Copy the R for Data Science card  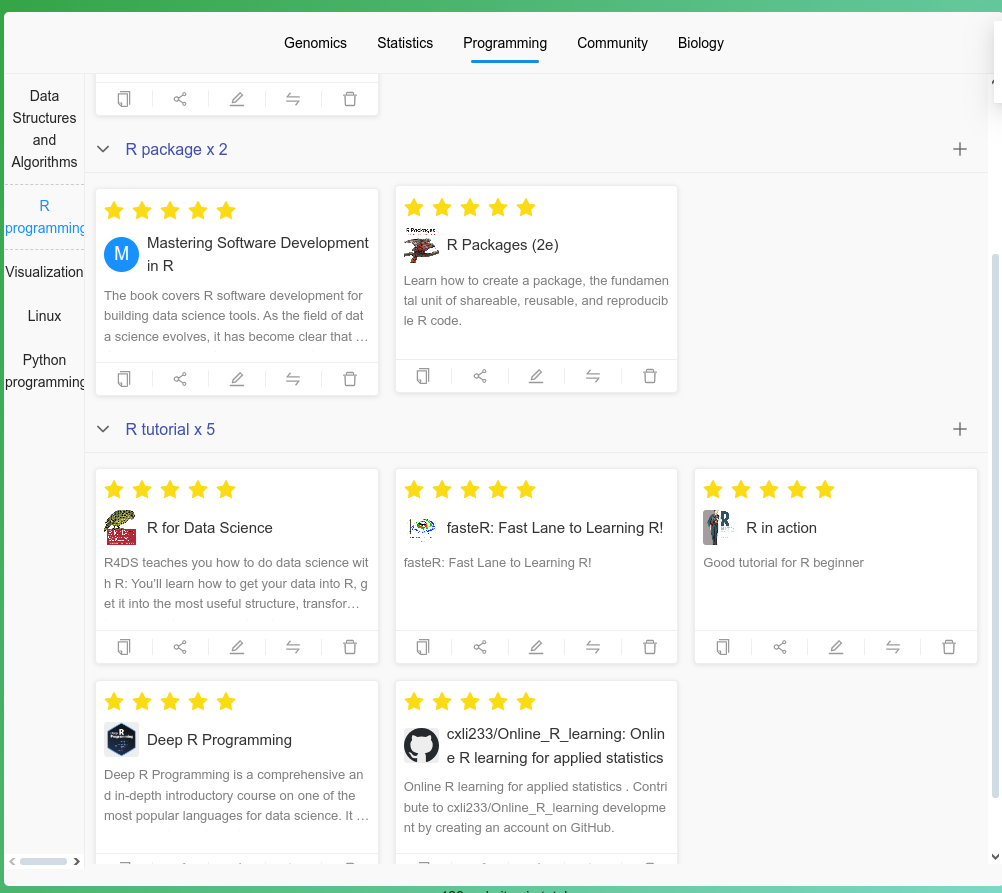(124, 647)
